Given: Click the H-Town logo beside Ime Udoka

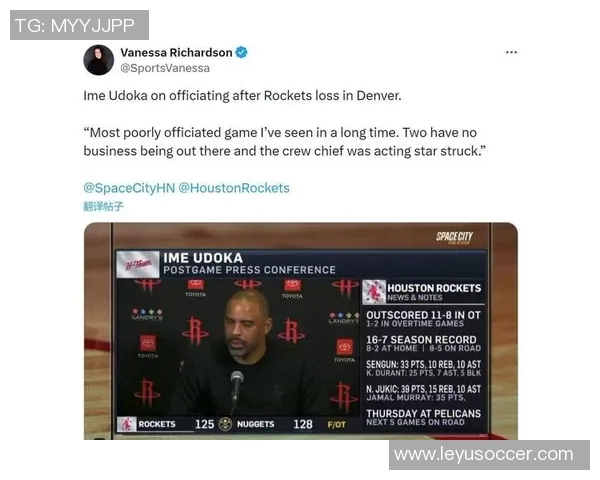Looking at the screenshot, I should 138,264.
